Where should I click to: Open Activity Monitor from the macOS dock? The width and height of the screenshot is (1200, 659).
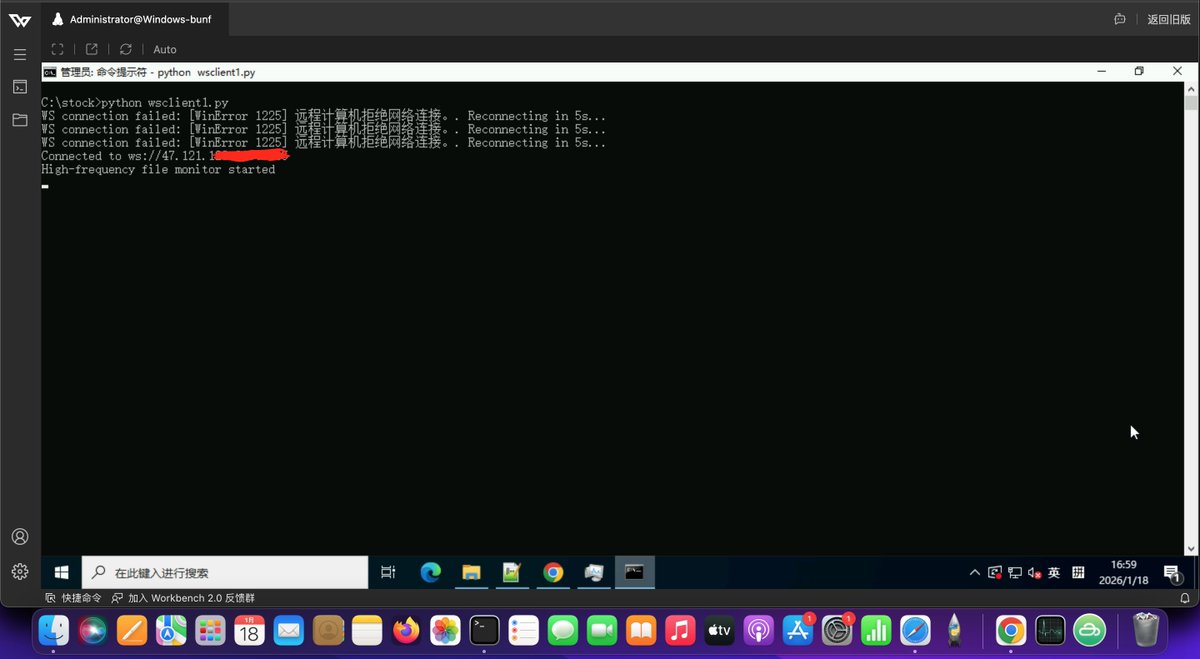(x=1050, y=630)
